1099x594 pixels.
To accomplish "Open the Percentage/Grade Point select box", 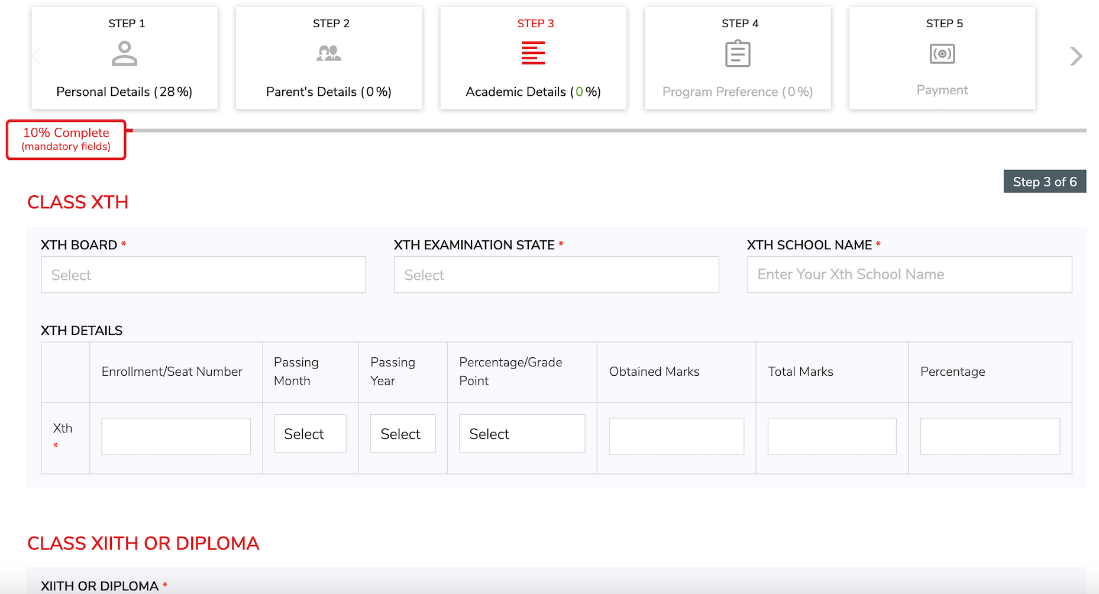I will tap(522, 433).
